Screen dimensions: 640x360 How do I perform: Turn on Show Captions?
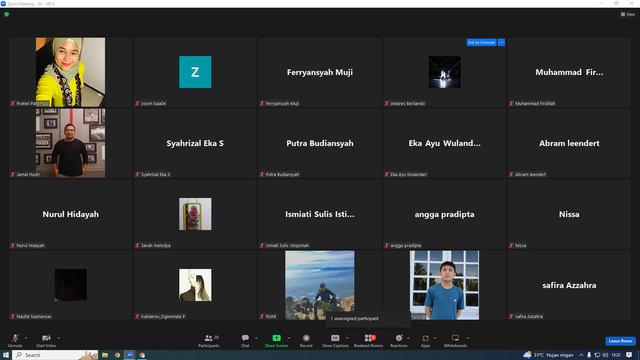335,340
